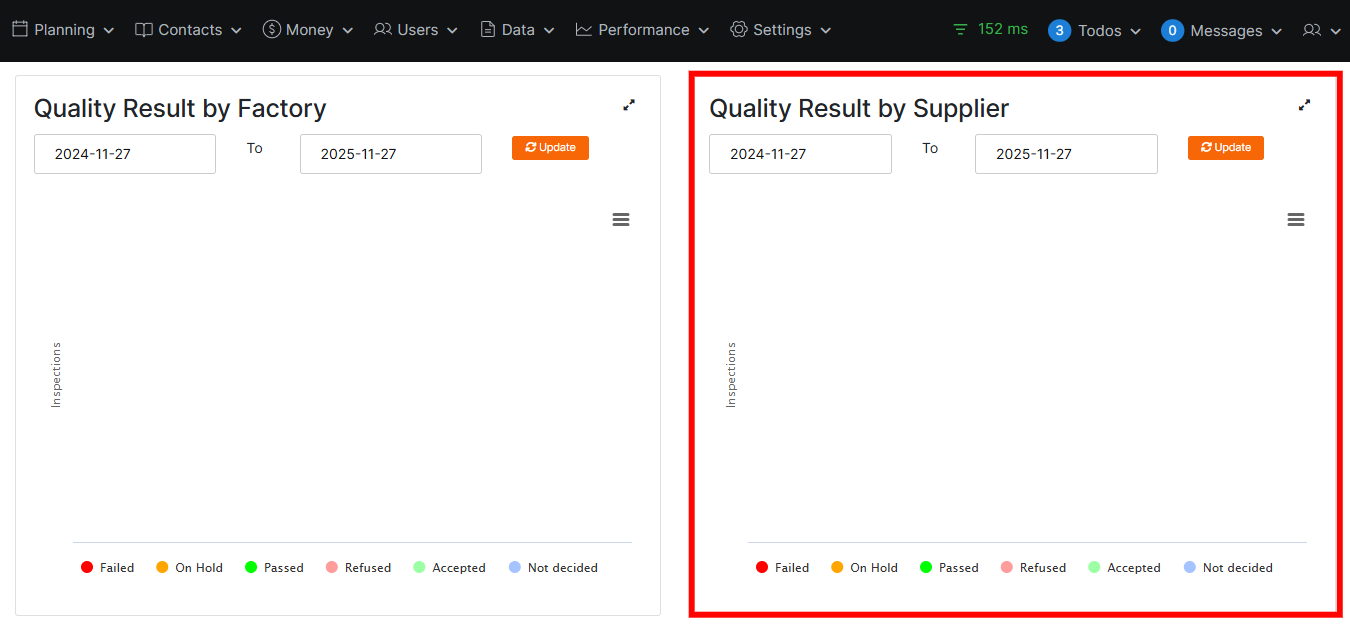
Task: Click the user account icon in top right
Action: click(1321, 31)
